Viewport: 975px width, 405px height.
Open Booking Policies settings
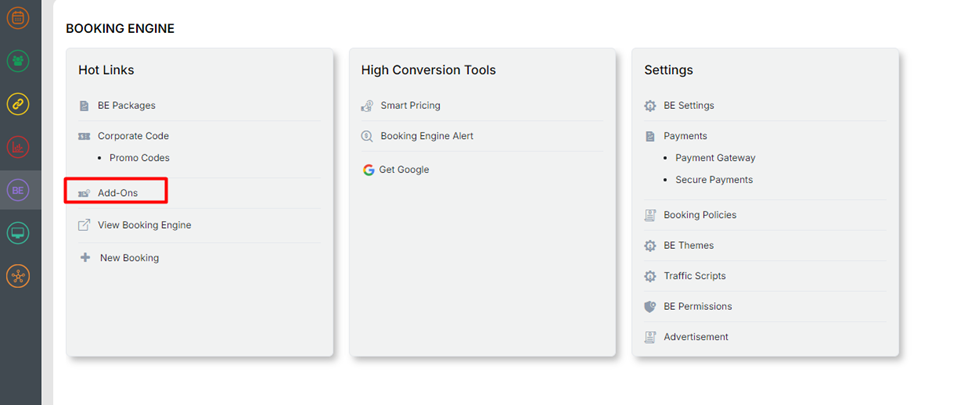click(699, 215)
